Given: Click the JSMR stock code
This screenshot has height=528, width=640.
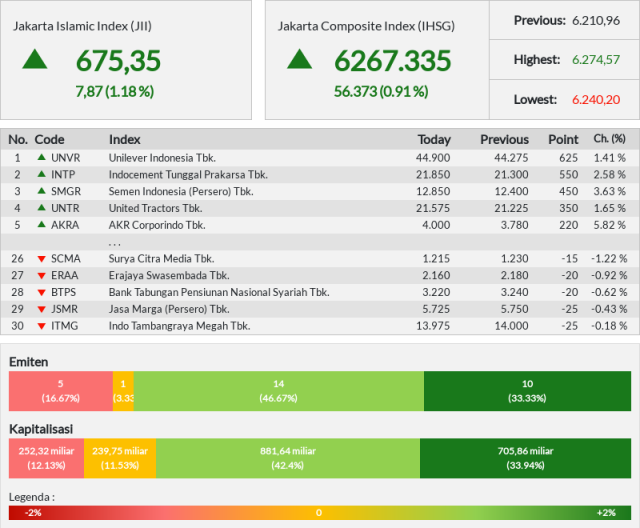Looking at the screenshot, I should pyautogui.click(x=64, y=309).
